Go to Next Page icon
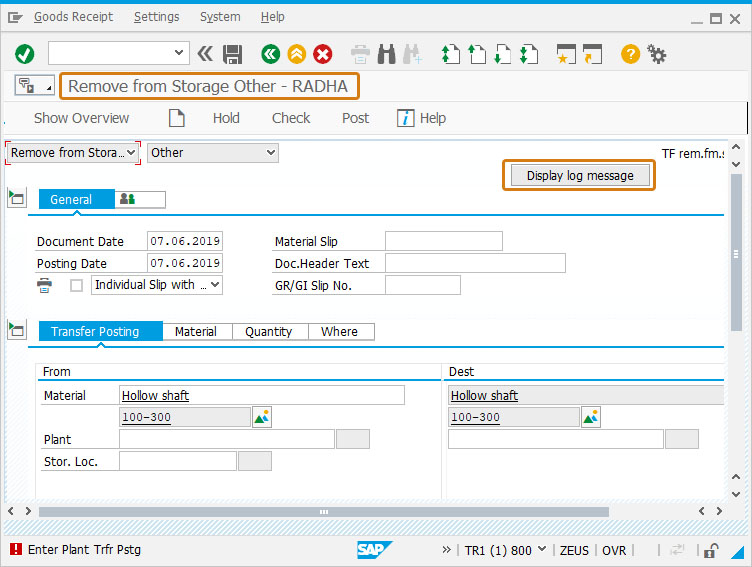This screenshot has width=752, height=567. 503,54
